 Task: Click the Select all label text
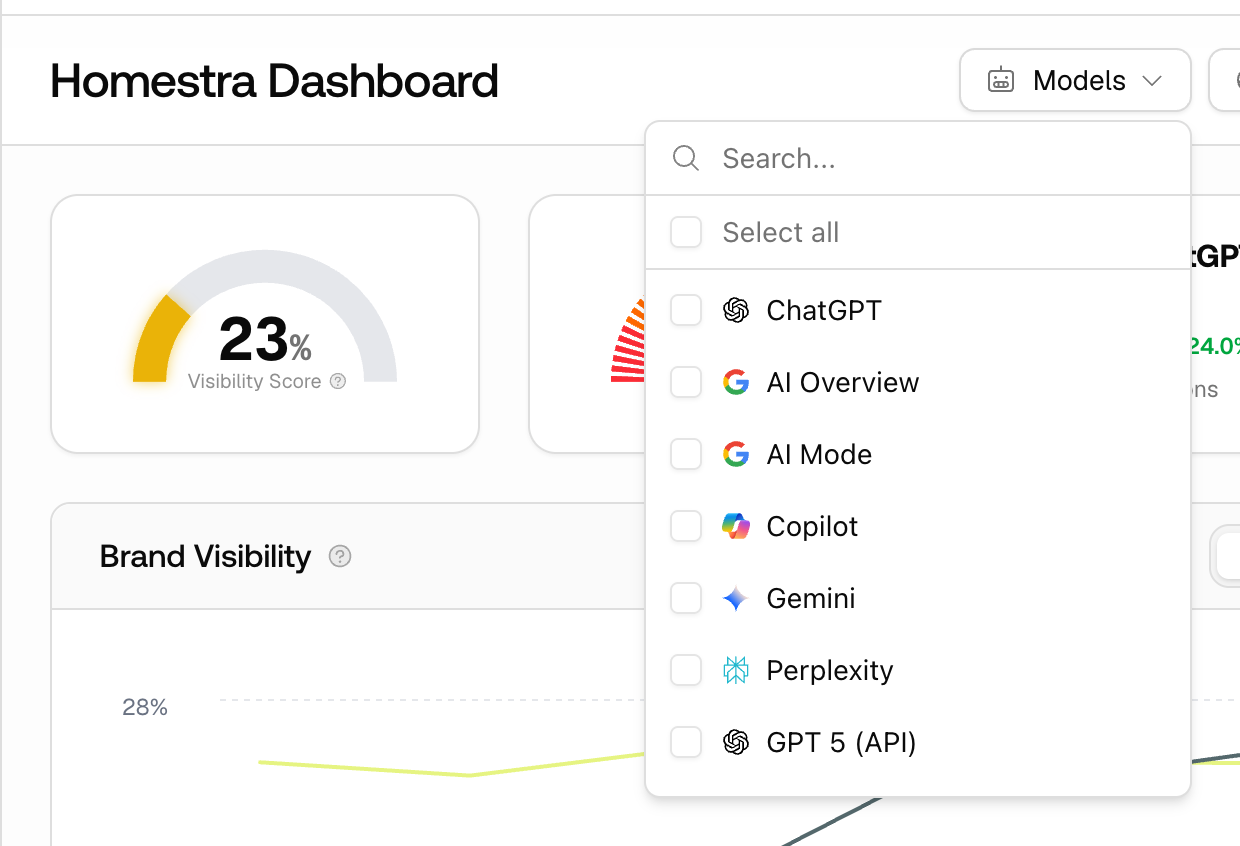point(781,232)
